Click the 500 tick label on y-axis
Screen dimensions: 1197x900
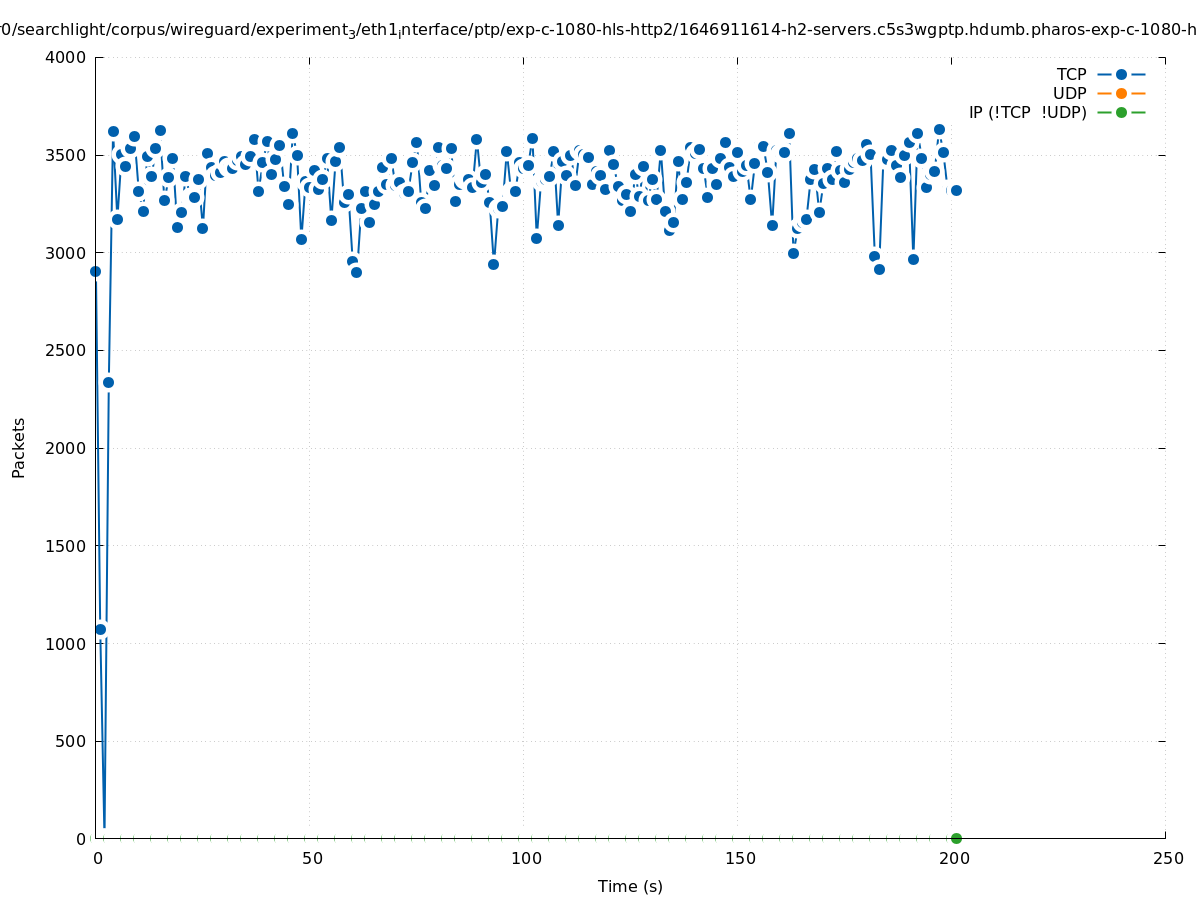(x=71, y=741)
